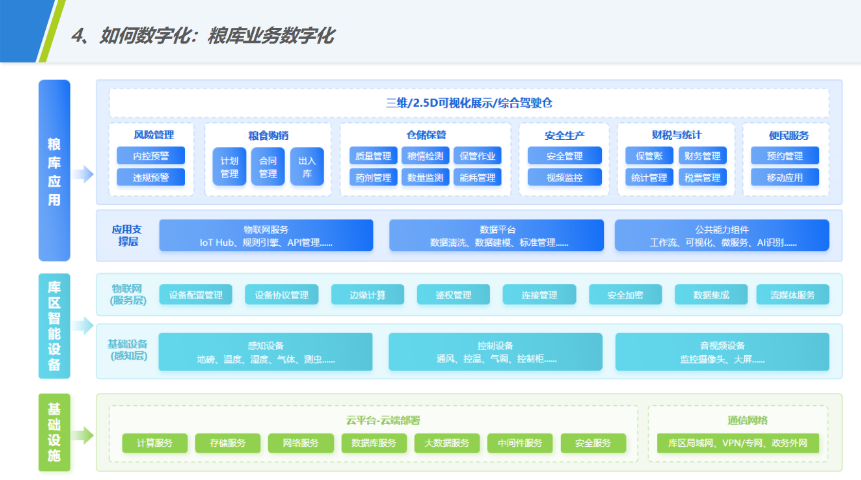Click the 违规预警 box

click(151, 177)
